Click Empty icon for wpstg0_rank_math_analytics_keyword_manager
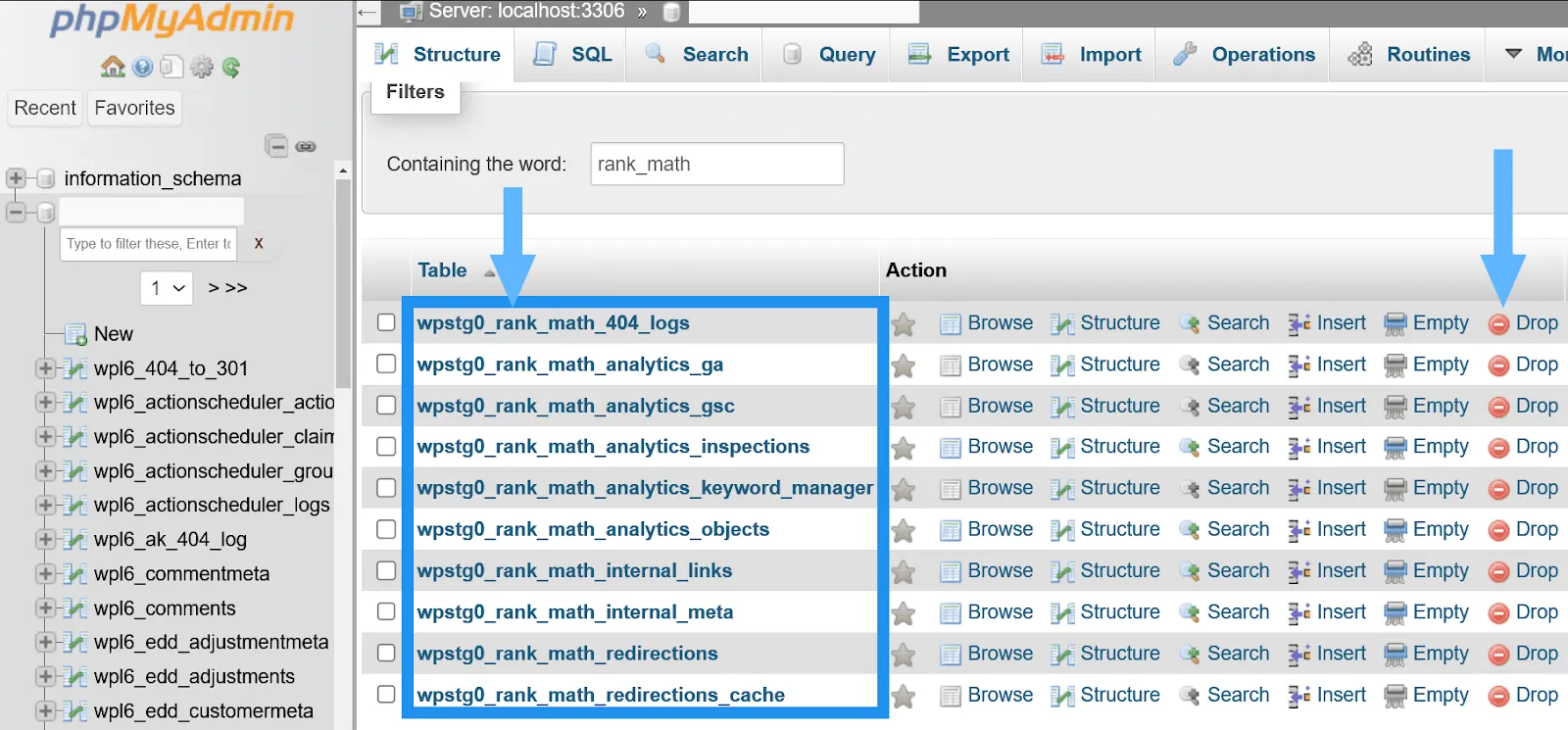1568x730 pixels. click(x=1396, y=489)
